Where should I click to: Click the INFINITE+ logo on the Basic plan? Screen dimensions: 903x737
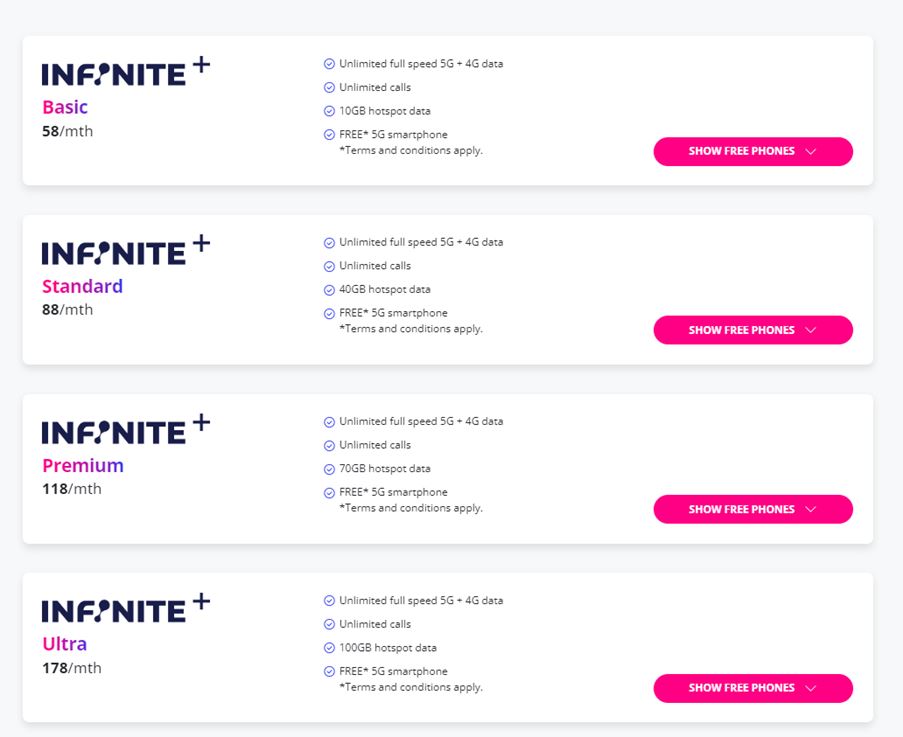pos(123,72)
